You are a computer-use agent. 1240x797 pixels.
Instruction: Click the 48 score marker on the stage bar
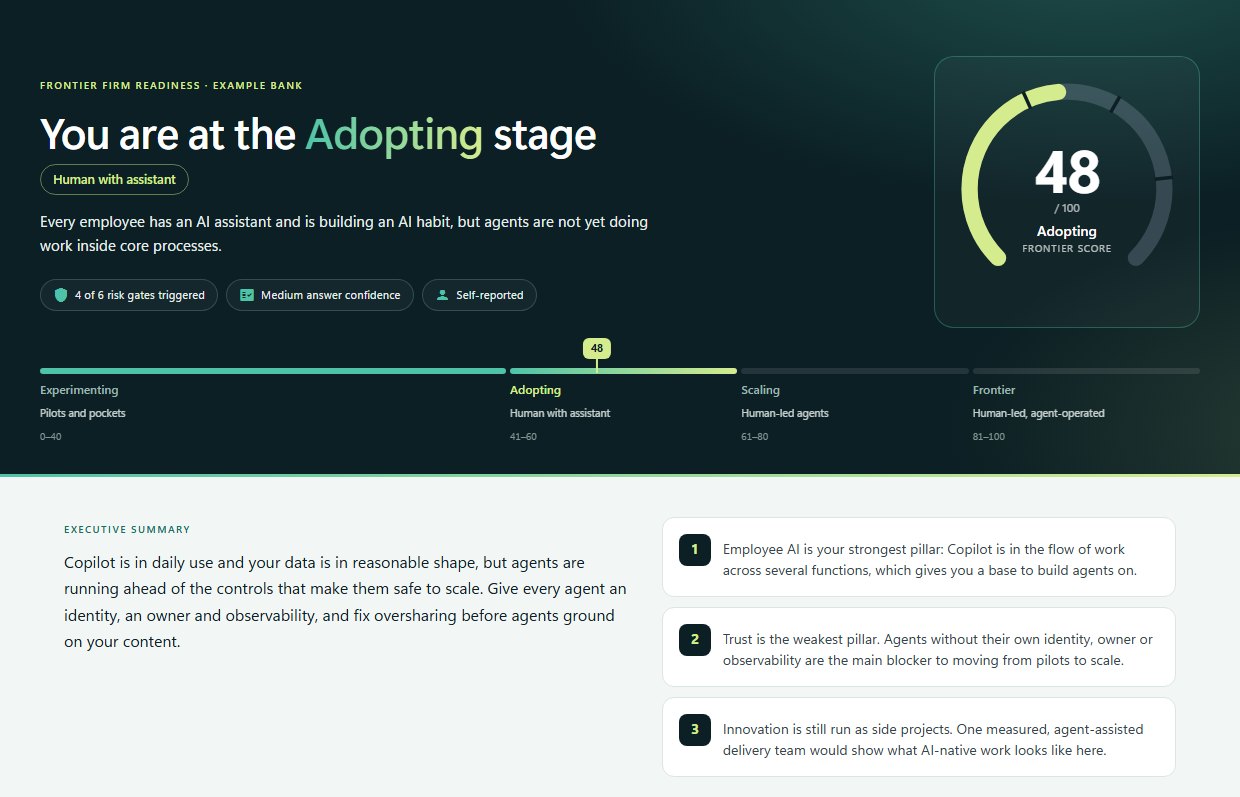[x=597, y=349]
